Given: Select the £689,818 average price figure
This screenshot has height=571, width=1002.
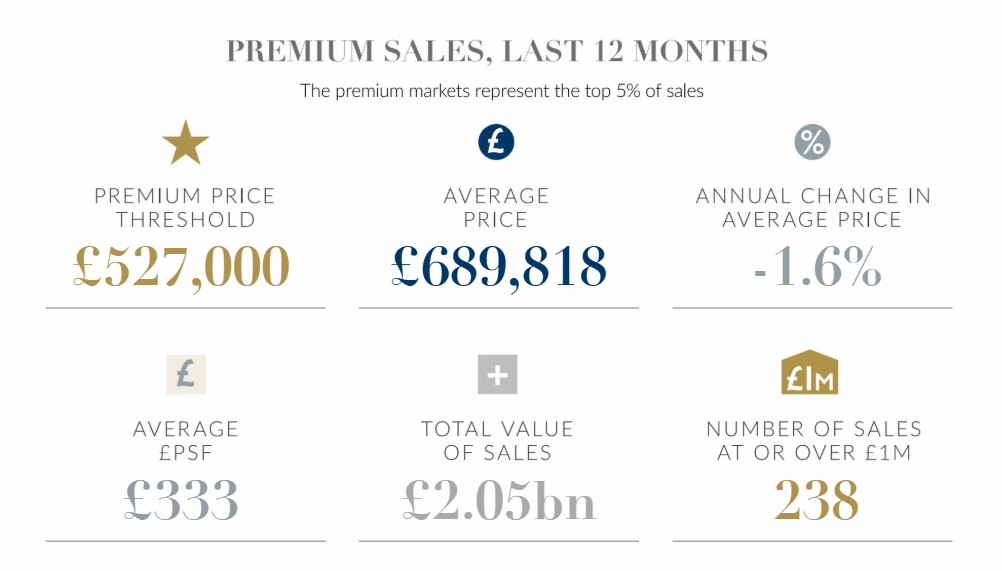Looking at the screenshot, I should [x=499, y=266].
